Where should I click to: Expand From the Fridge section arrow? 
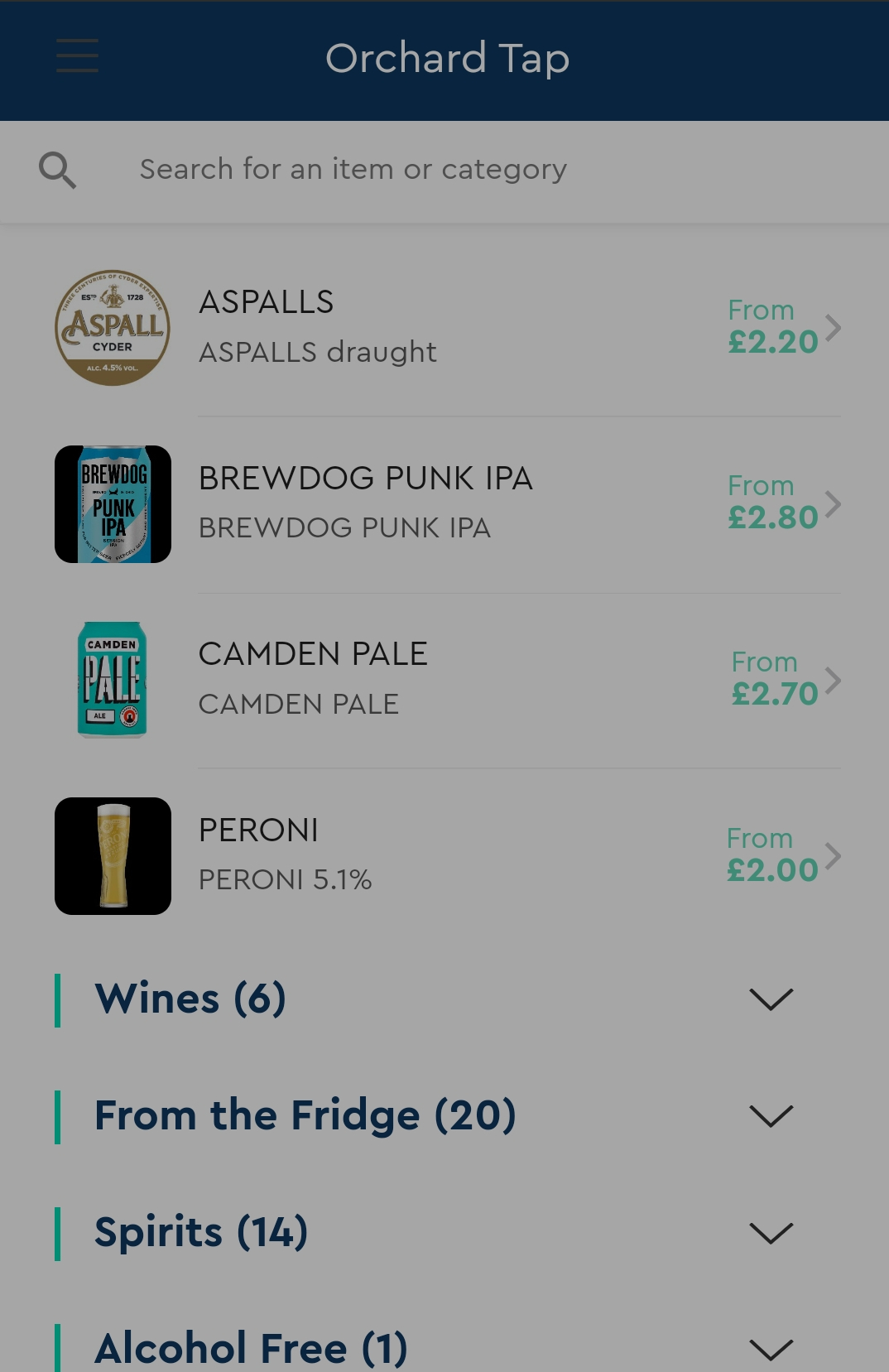[x=771, y=1116]
